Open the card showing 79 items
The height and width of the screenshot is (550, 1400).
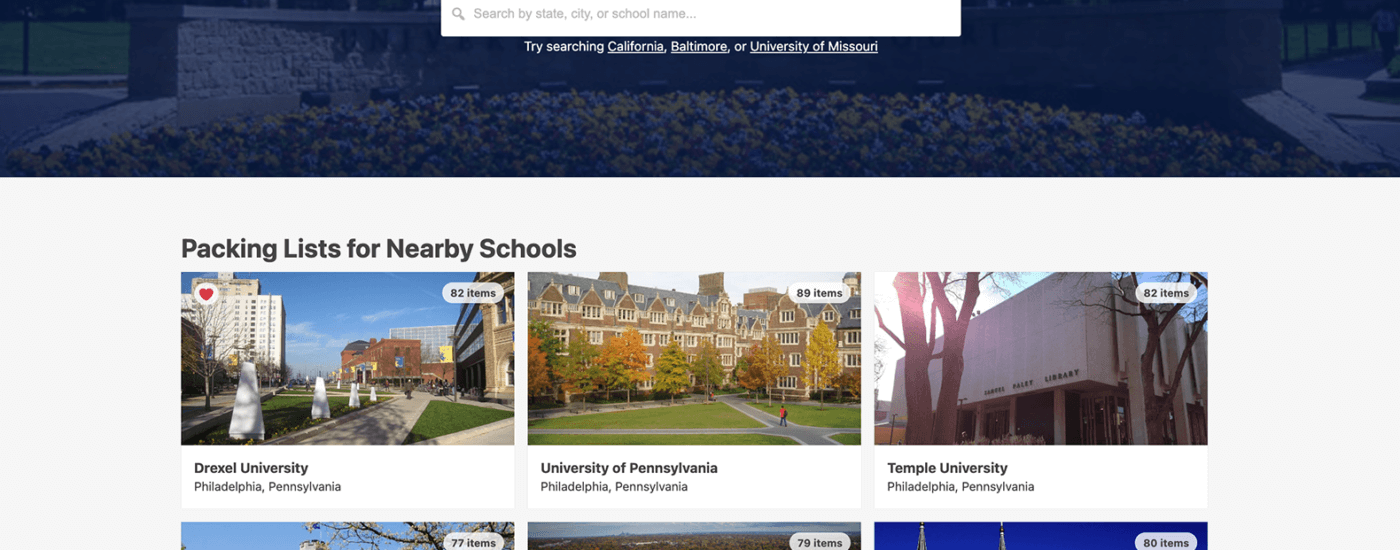point(694,536)
